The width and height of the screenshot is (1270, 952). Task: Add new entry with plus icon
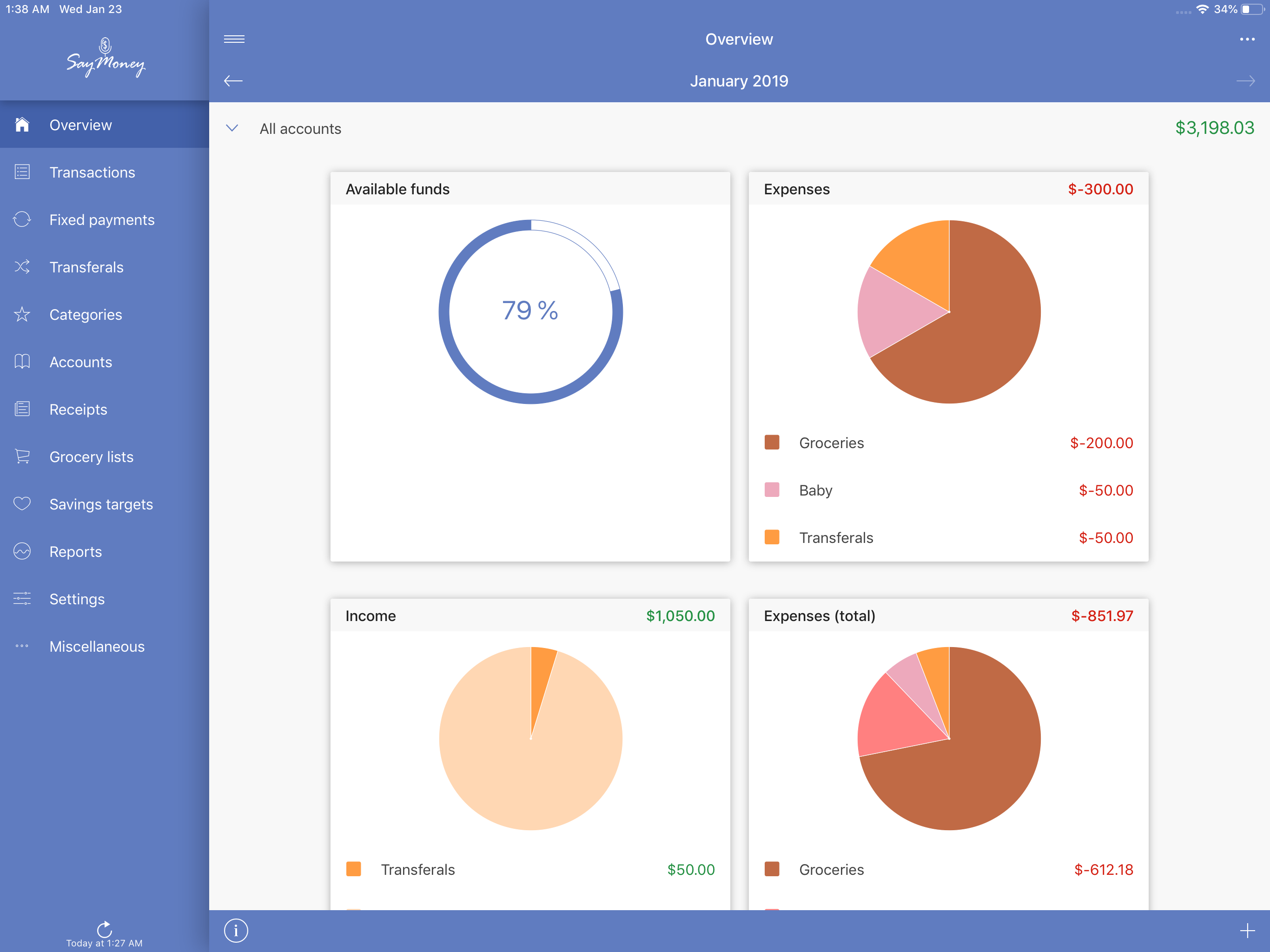[1247, 930]
